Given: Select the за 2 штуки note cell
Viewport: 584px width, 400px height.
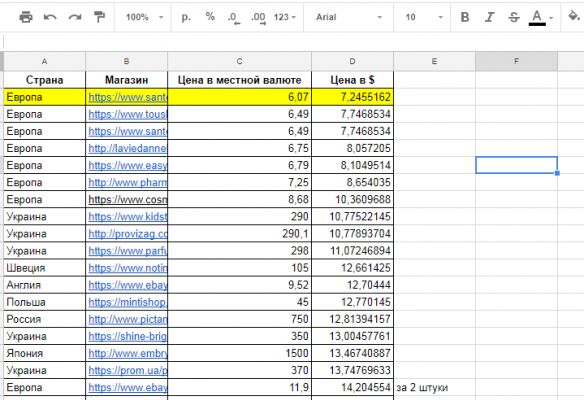Looking at the screenshot, I should 434,388.
